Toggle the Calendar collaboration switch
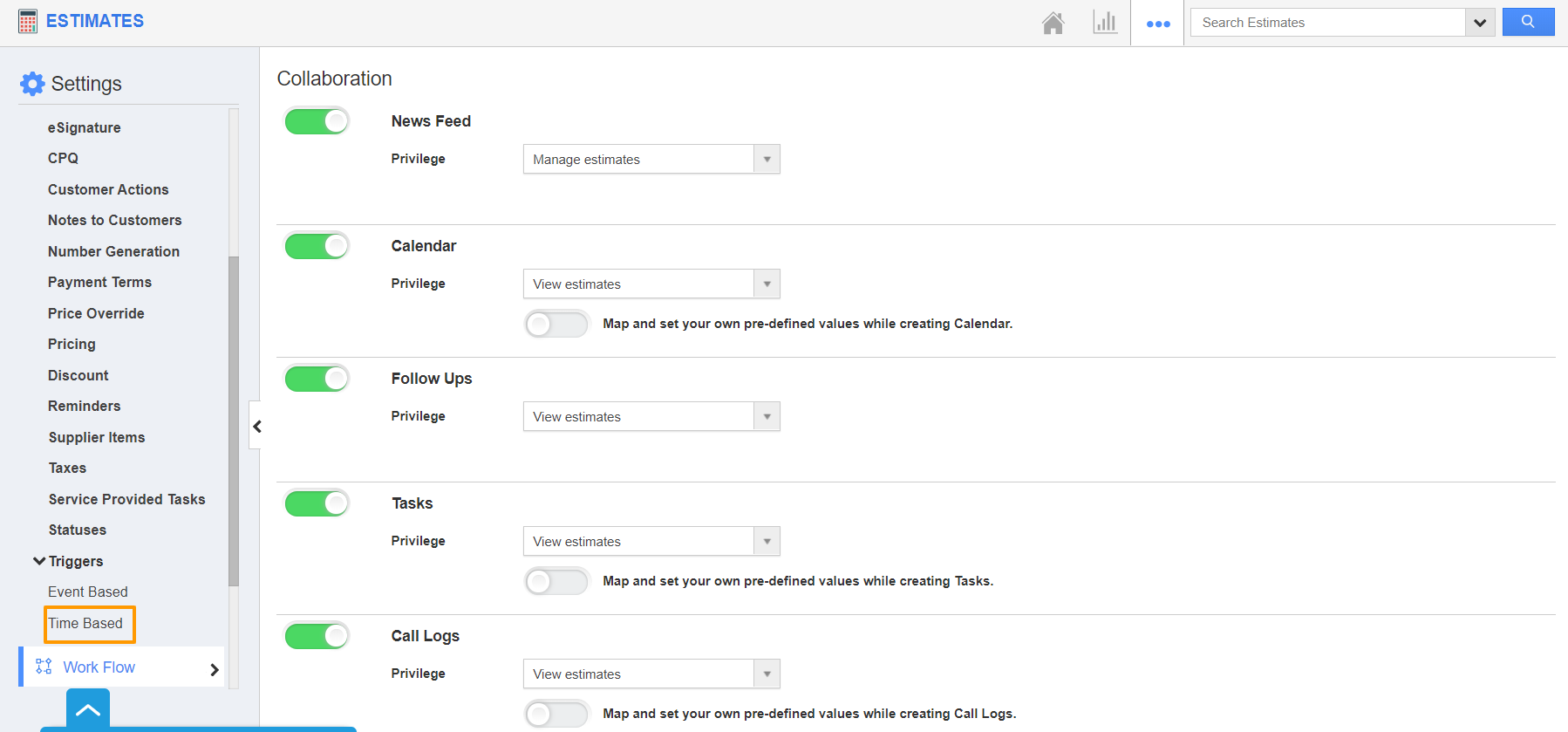 point(317,246)
